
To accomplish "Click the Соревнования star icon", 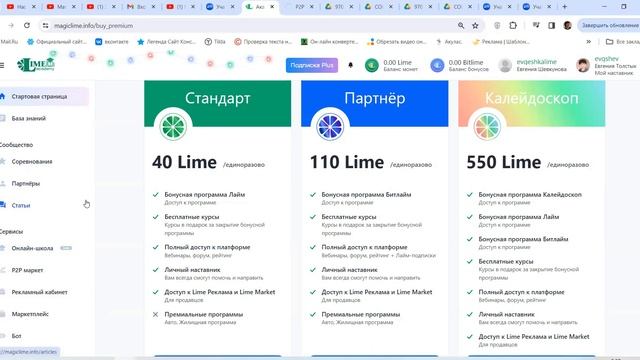I will click(2, 161).
